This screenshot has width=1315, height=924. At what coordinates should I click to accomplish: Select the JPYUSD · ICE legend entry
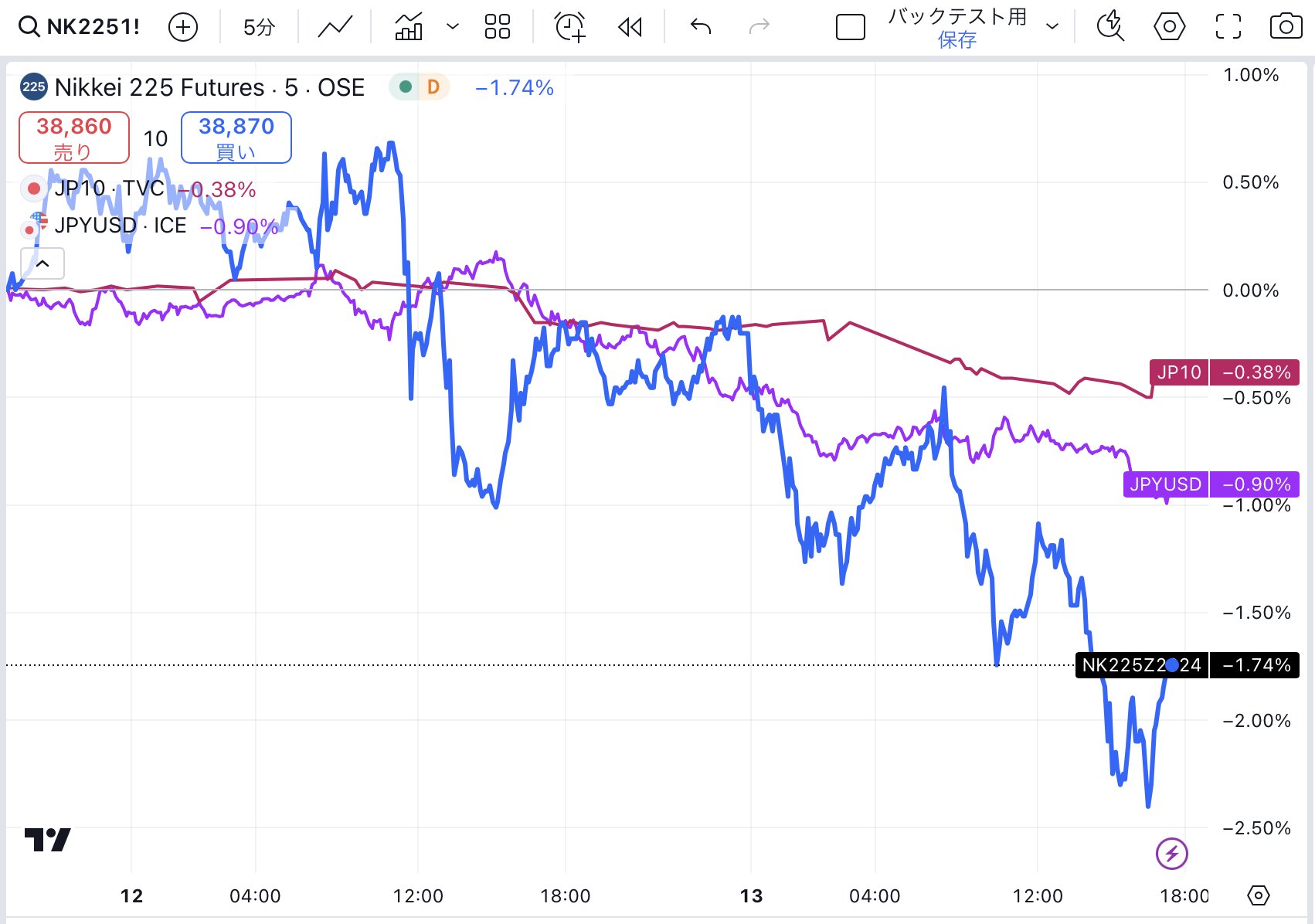tap(121, 226)
